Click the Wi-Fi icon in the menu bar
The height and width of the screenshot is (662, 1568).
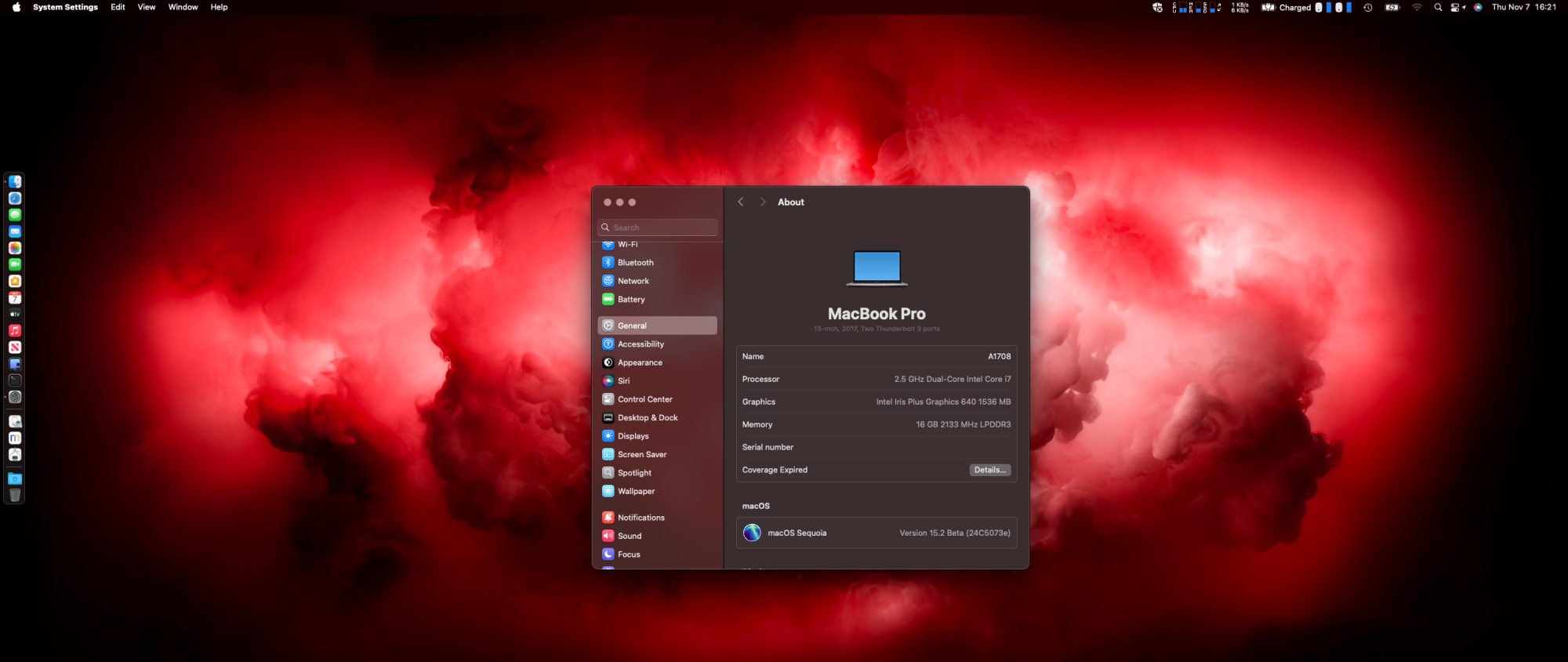tap(1417, 7)
